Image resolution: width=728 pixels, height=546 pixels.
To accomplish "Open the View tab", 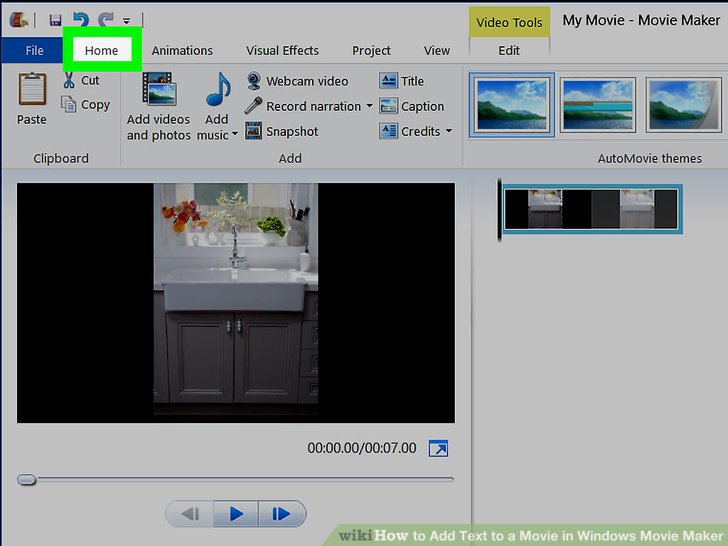I will point(436,50).
